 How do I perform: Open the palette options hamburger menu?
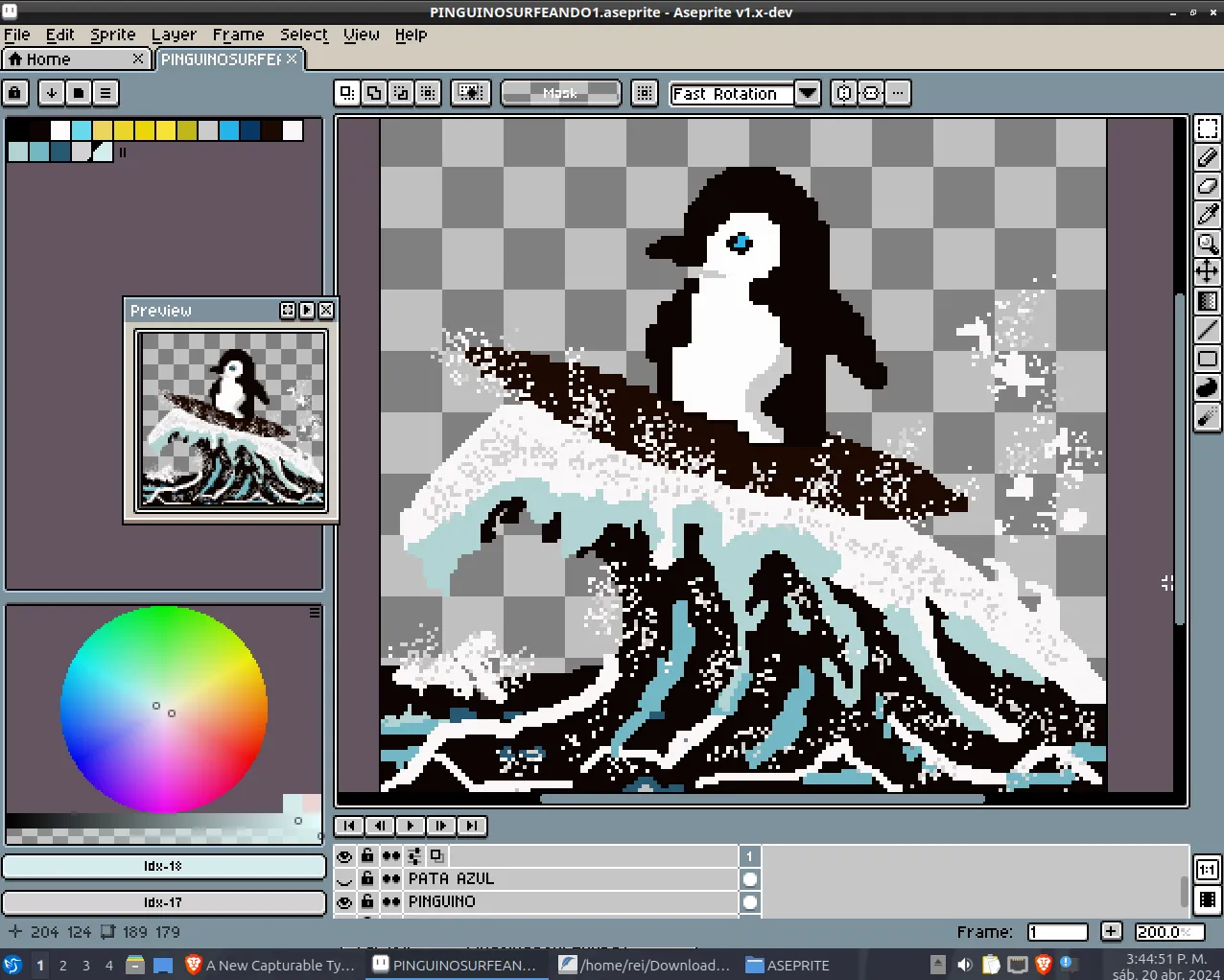[x=106, y=93]
